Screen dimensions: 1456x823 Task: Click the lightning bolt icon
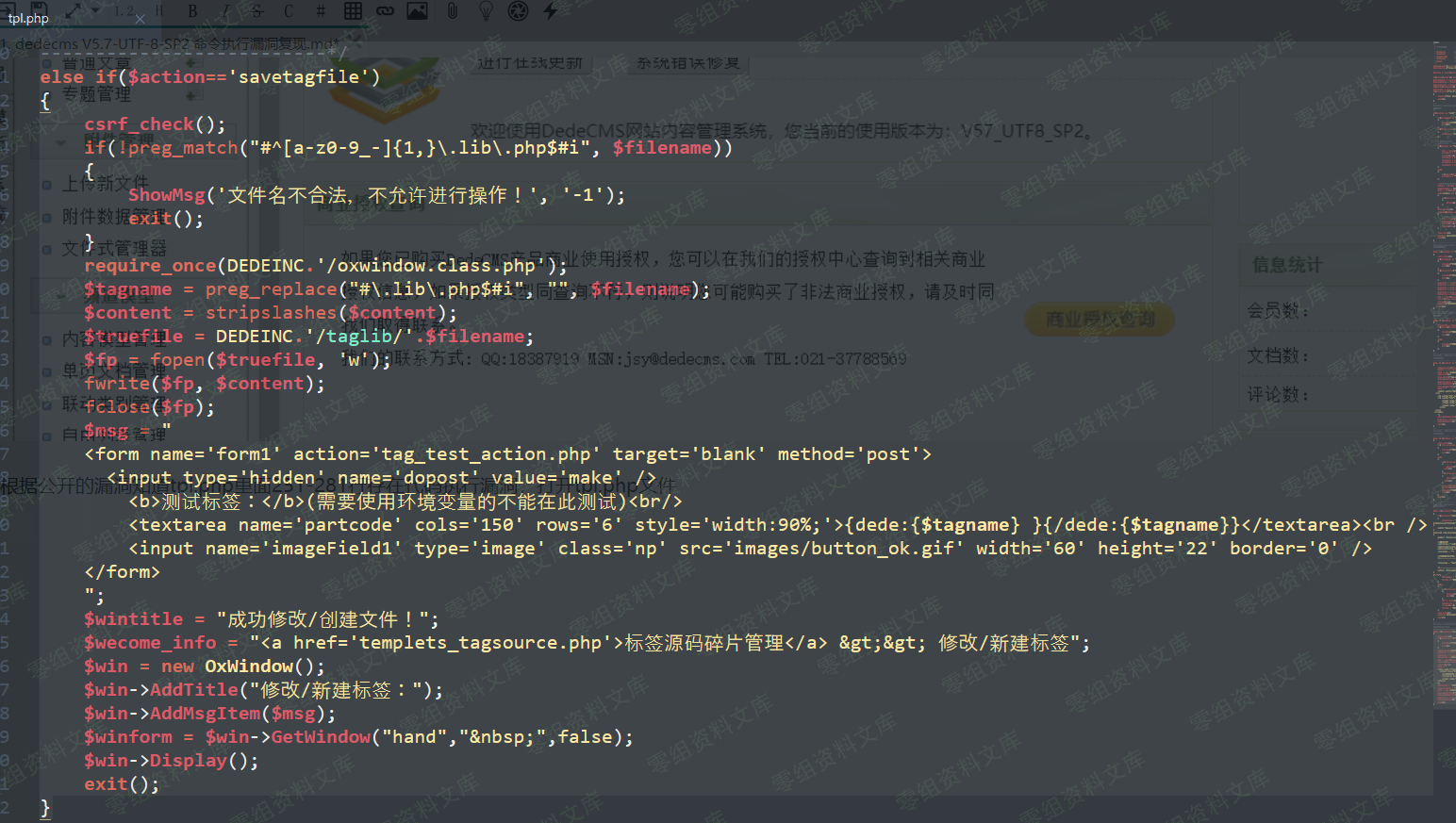tap(551, 10)
